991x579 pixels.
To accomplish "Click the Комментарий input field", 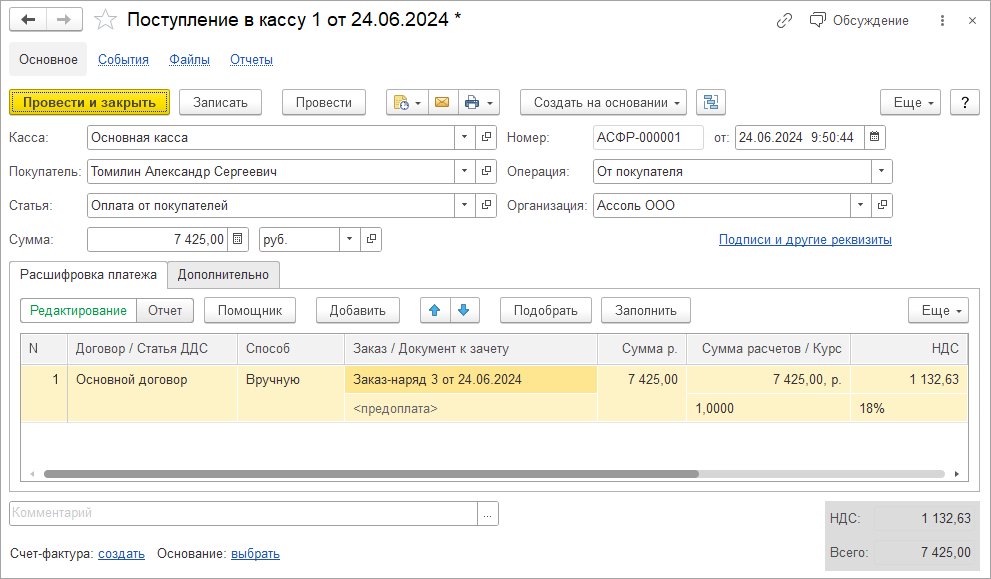I will point(243,513).
